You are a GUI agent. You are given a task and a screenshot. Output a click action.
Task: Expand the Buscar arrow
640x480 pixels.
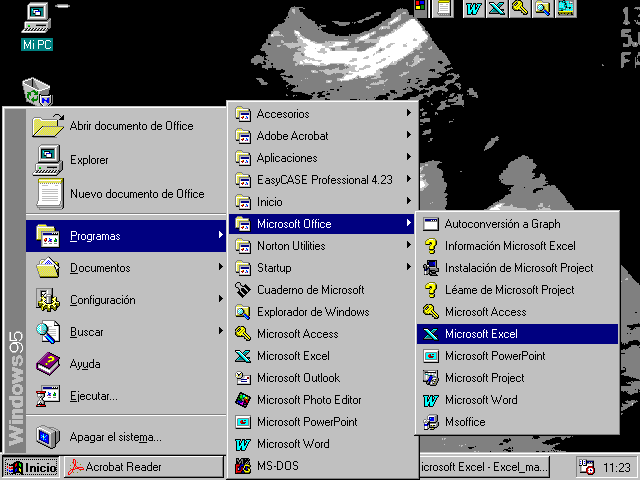point(220,331)
